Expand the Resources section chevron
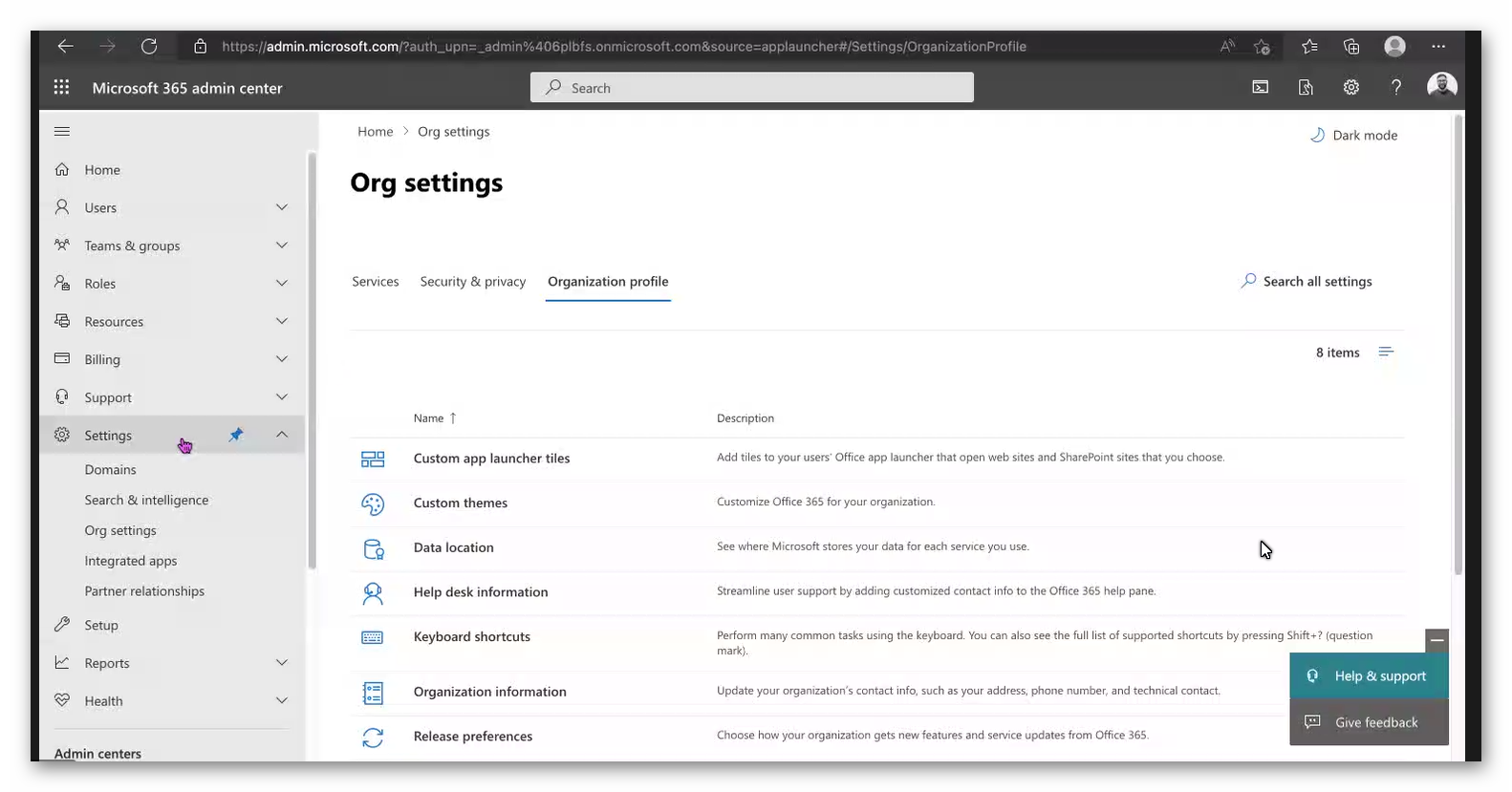This screenshot has width=1512, height=792. 282,321
